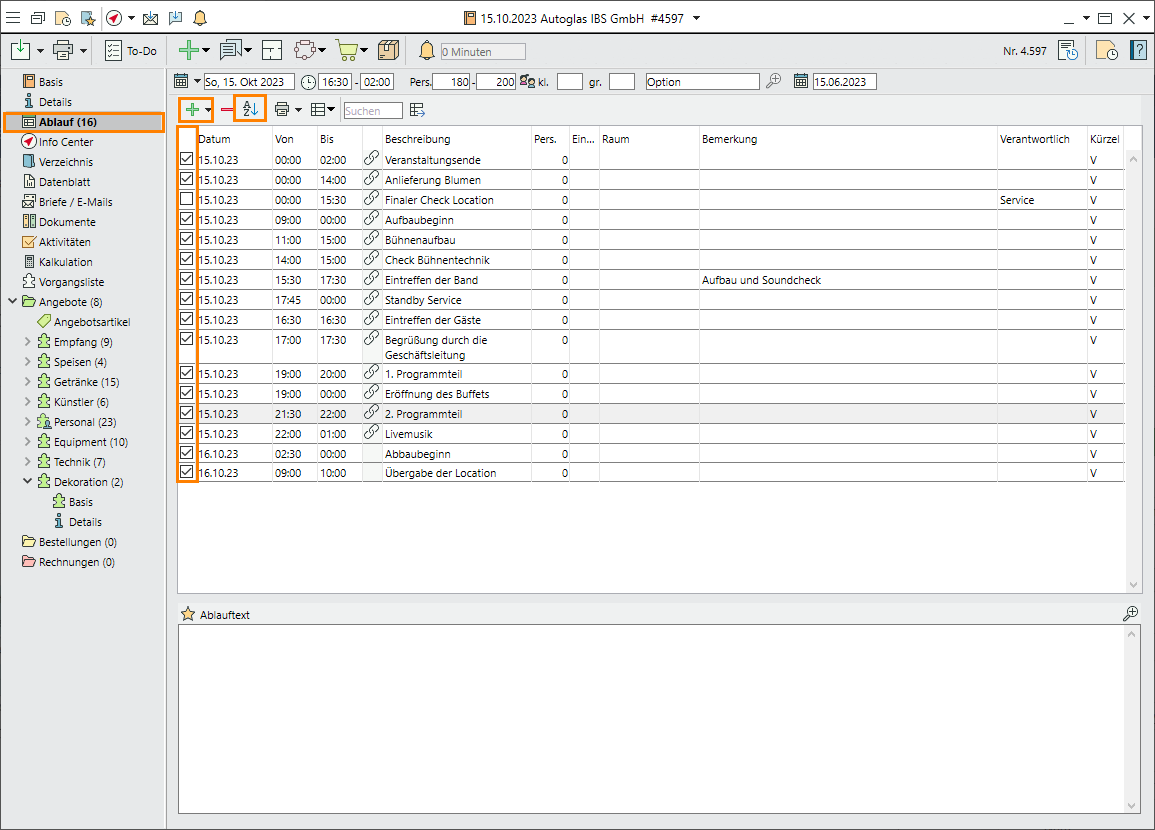Click the floor plan icon in toolbar
Viewport: 1155px width, 830px height.
point(272,50)
